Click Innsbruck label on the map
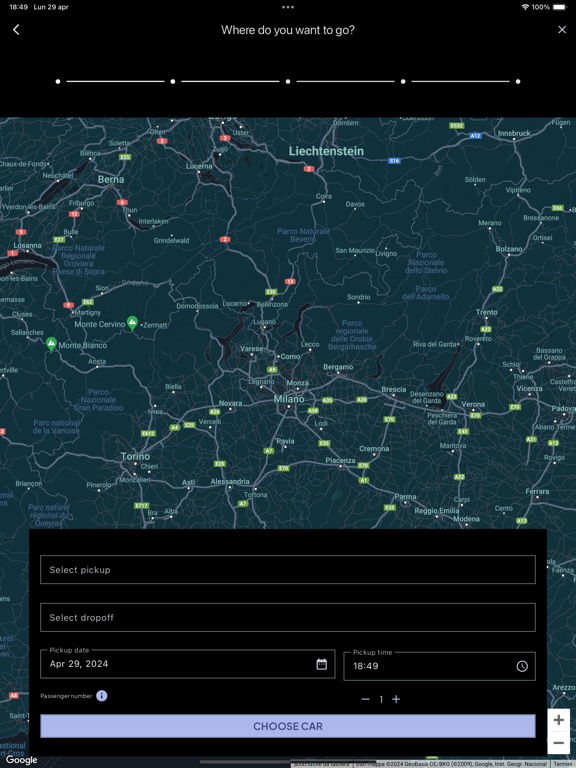Viewport: 576px width, 768px height. 514,133
